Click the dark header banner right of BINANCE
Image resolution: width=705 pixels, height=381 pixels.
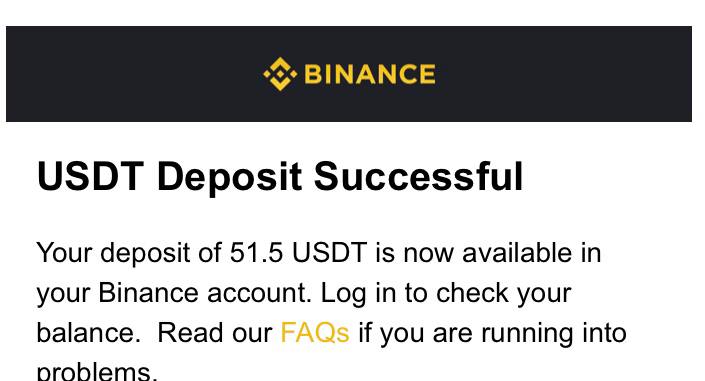(x=564, y=74)
